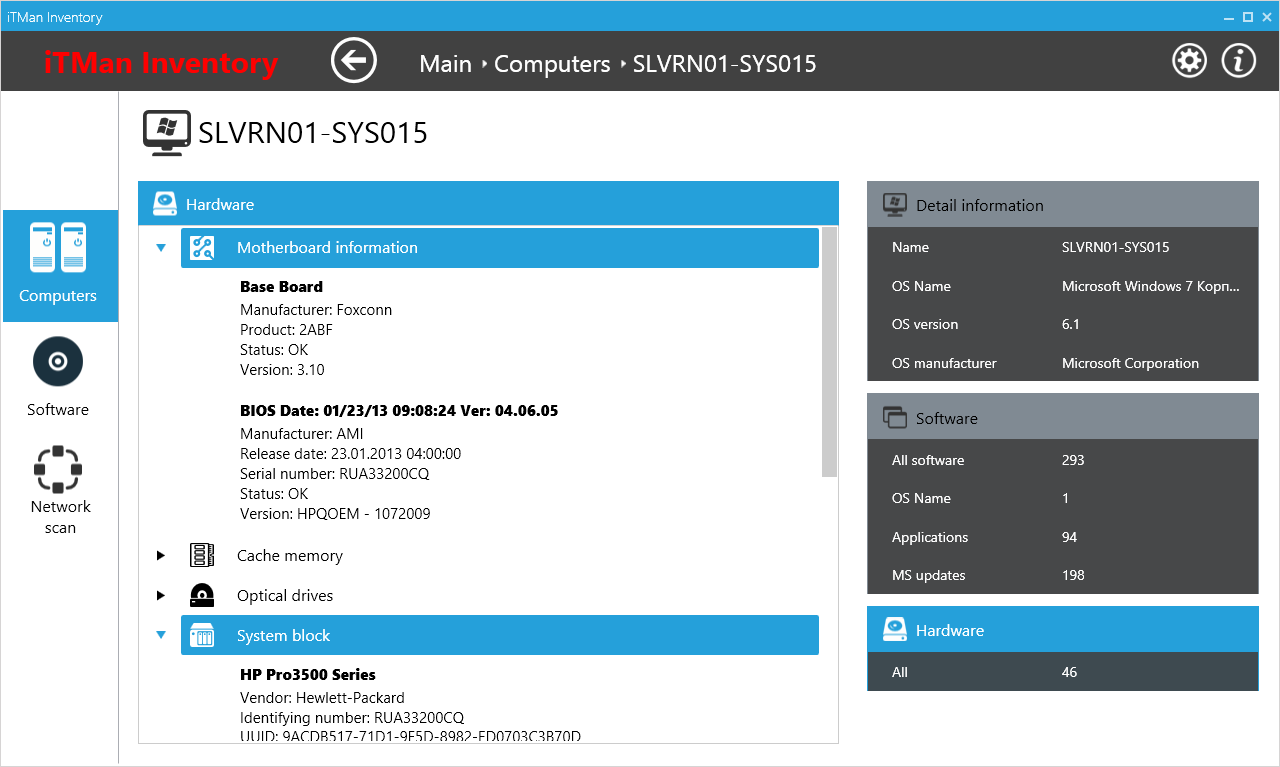
Task: Select the Optical drives row label
Action: pos(285,596)
